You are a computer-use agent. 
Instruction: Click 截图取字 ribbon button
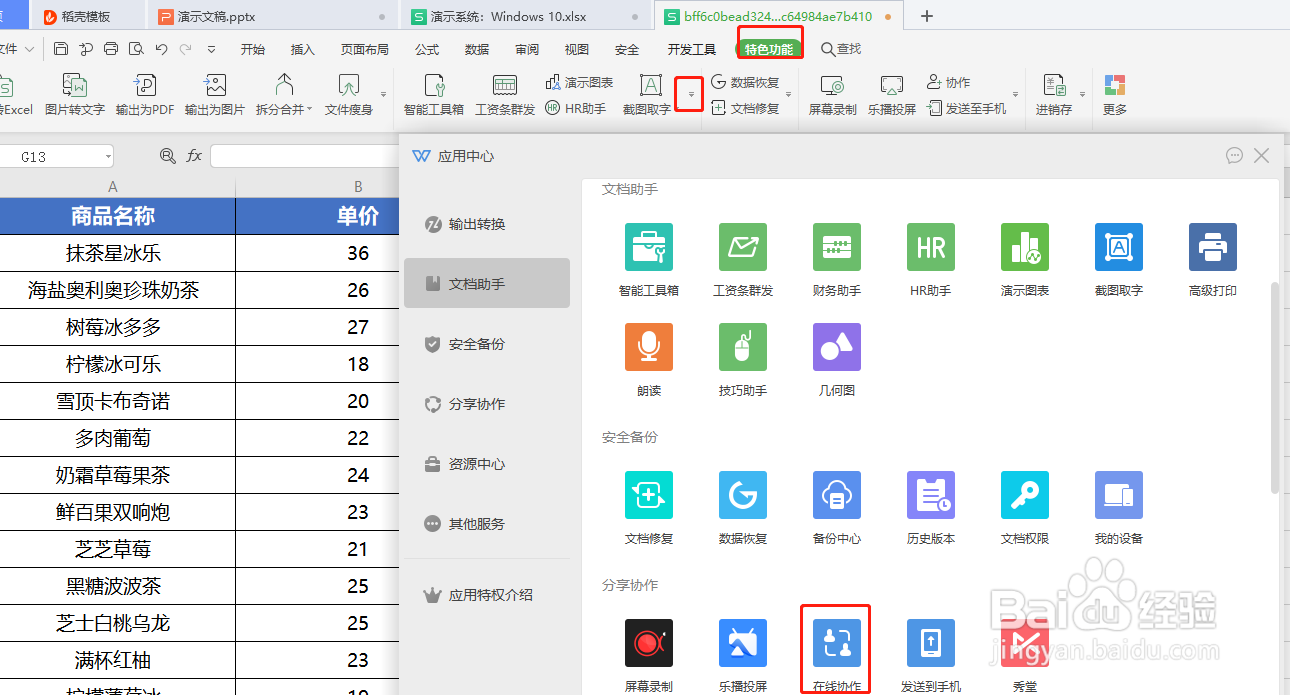(x=647, y=95)
